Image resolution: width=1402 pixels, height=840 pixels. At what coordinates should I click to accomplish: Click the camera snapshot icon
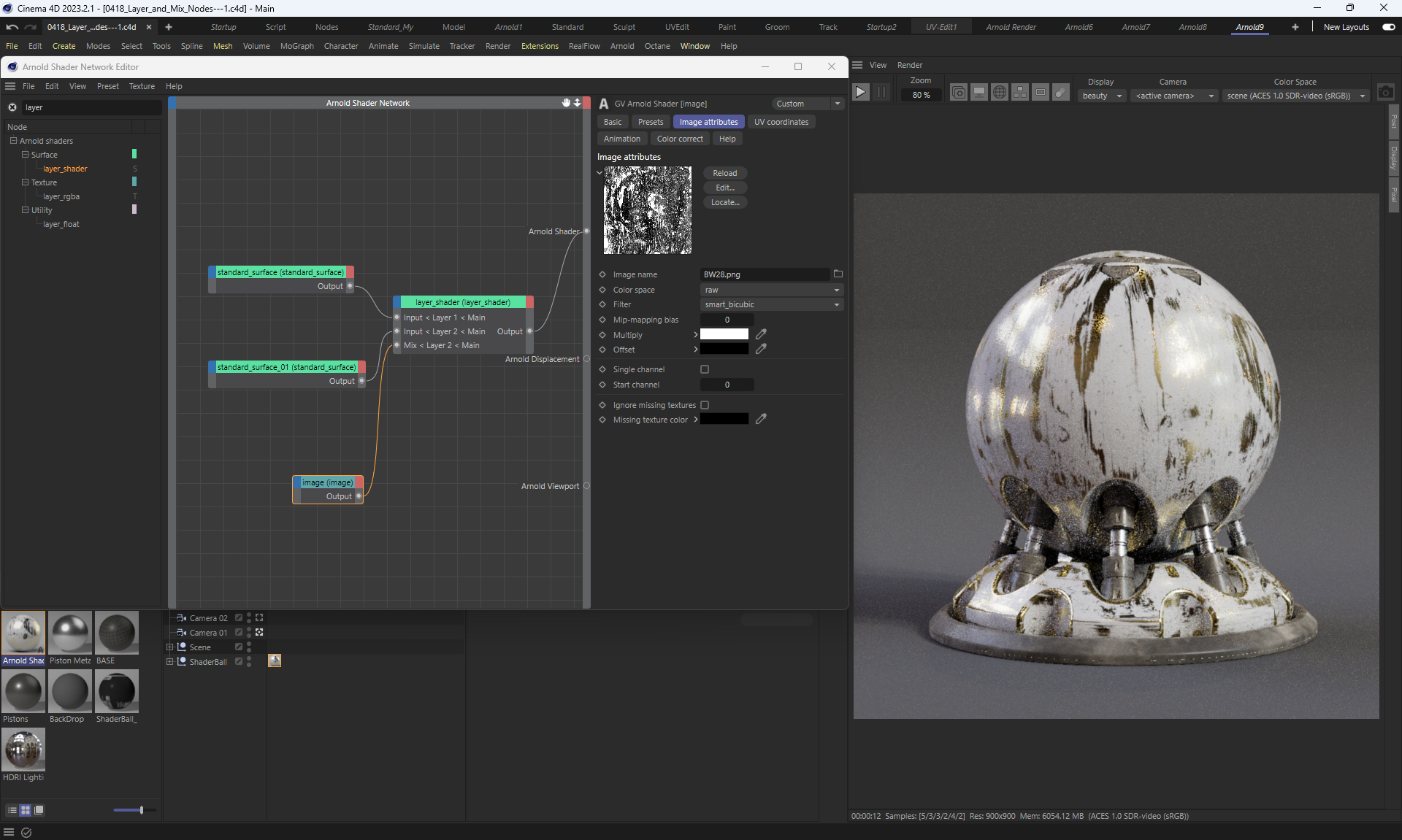tap(1385, 93)
